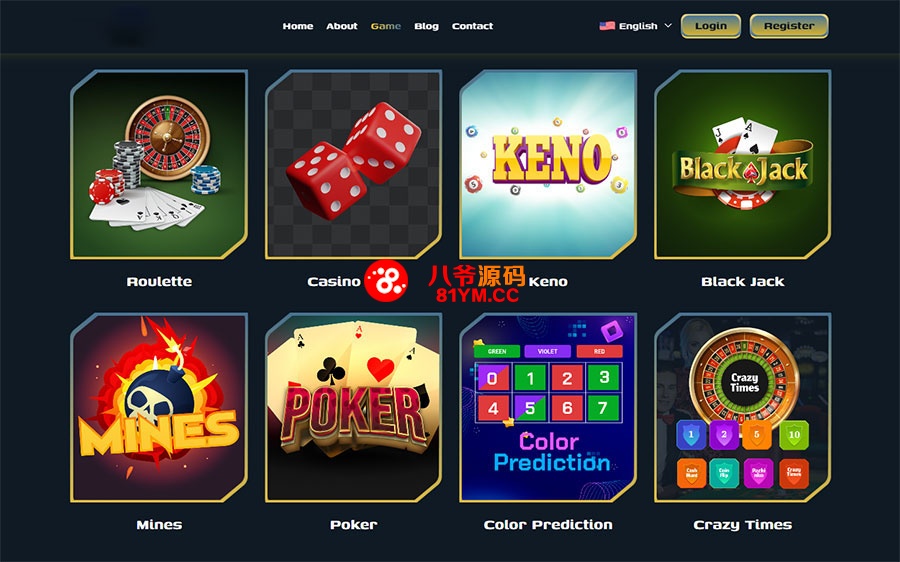The width and height of the screenshot is (900, 562).
Task: Open the Mines bomb game image
Action: [159, 408]
